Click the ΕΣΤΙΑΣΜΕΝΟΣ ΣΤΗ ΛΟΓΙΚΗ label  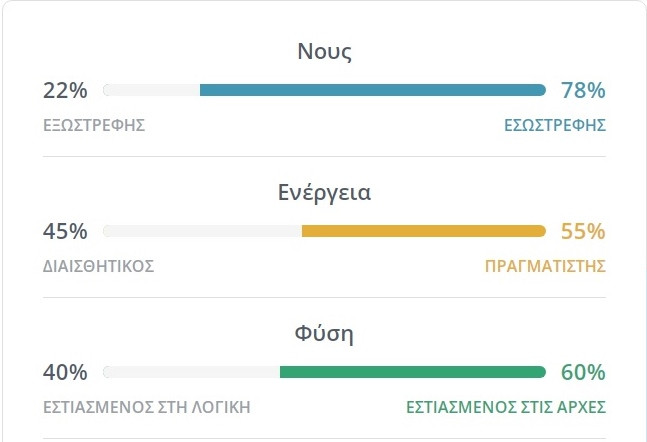[146, 407]
